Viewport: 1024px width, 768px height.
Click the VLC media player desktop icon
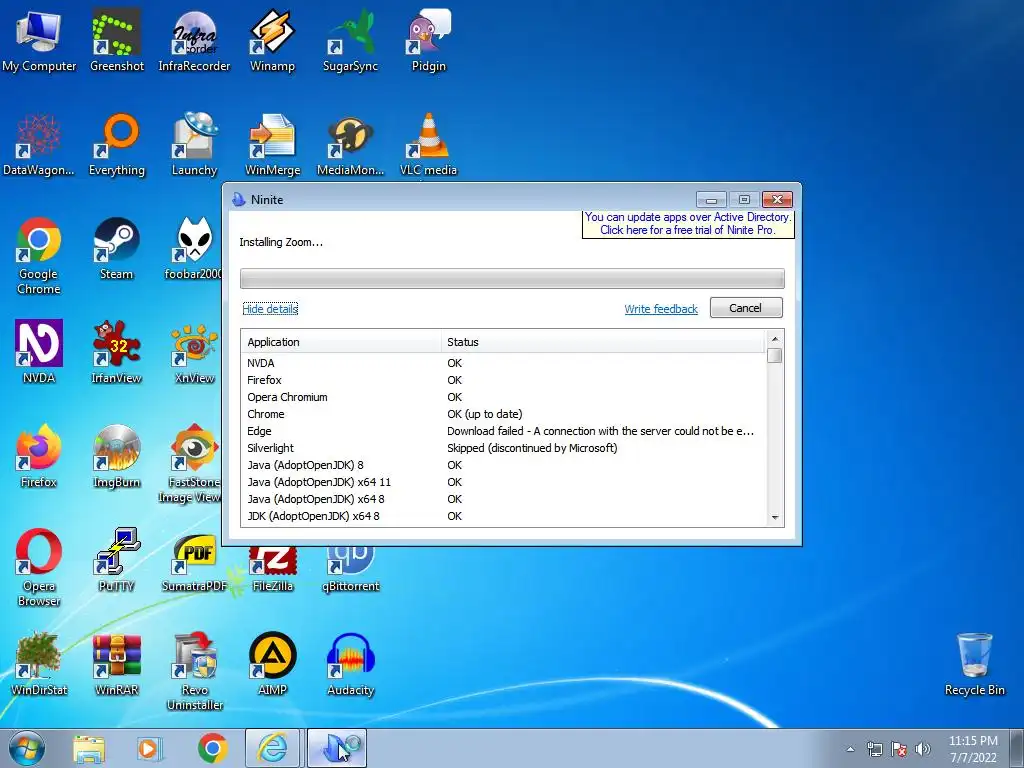(428, 145)
